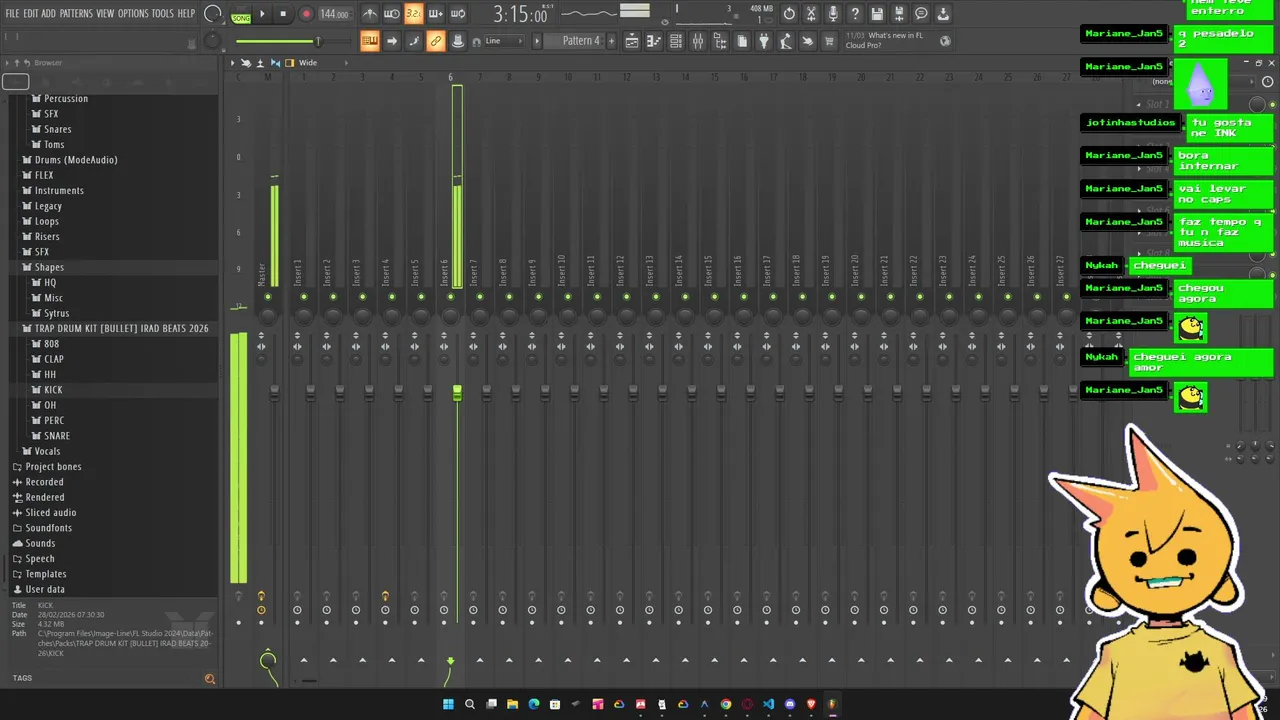Toggle typing keyboard to piano icon

[x=370, y=41]
